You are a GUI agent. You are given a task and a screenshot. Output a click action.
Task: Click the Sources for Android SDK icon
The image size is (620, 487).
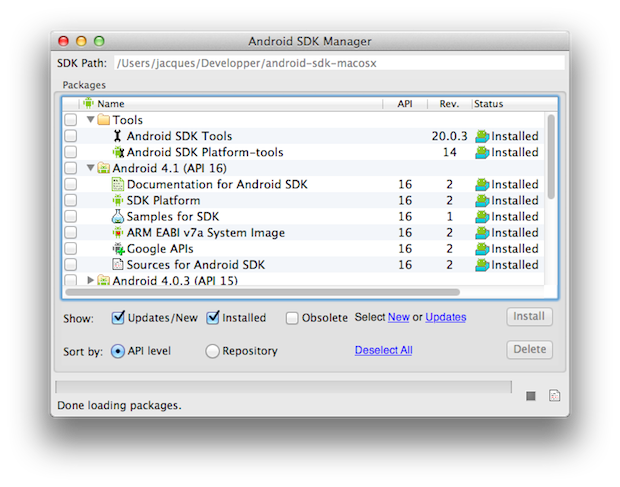click(x=117, y=265)
